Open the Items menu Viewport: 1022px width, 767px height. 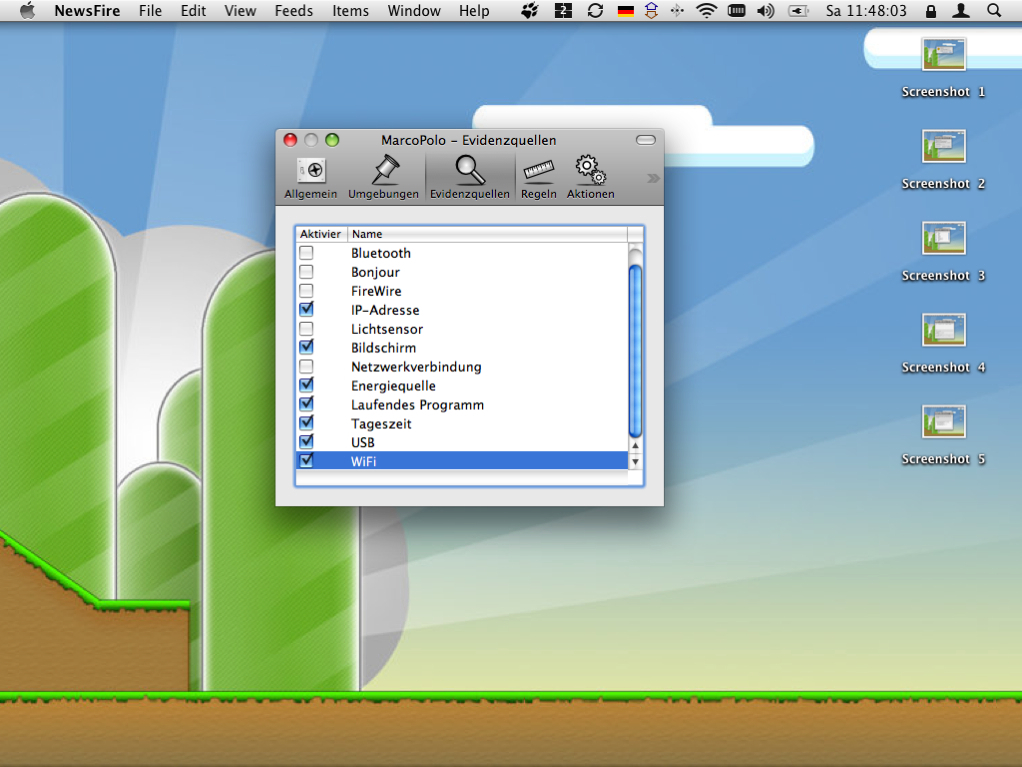(350, 10)
